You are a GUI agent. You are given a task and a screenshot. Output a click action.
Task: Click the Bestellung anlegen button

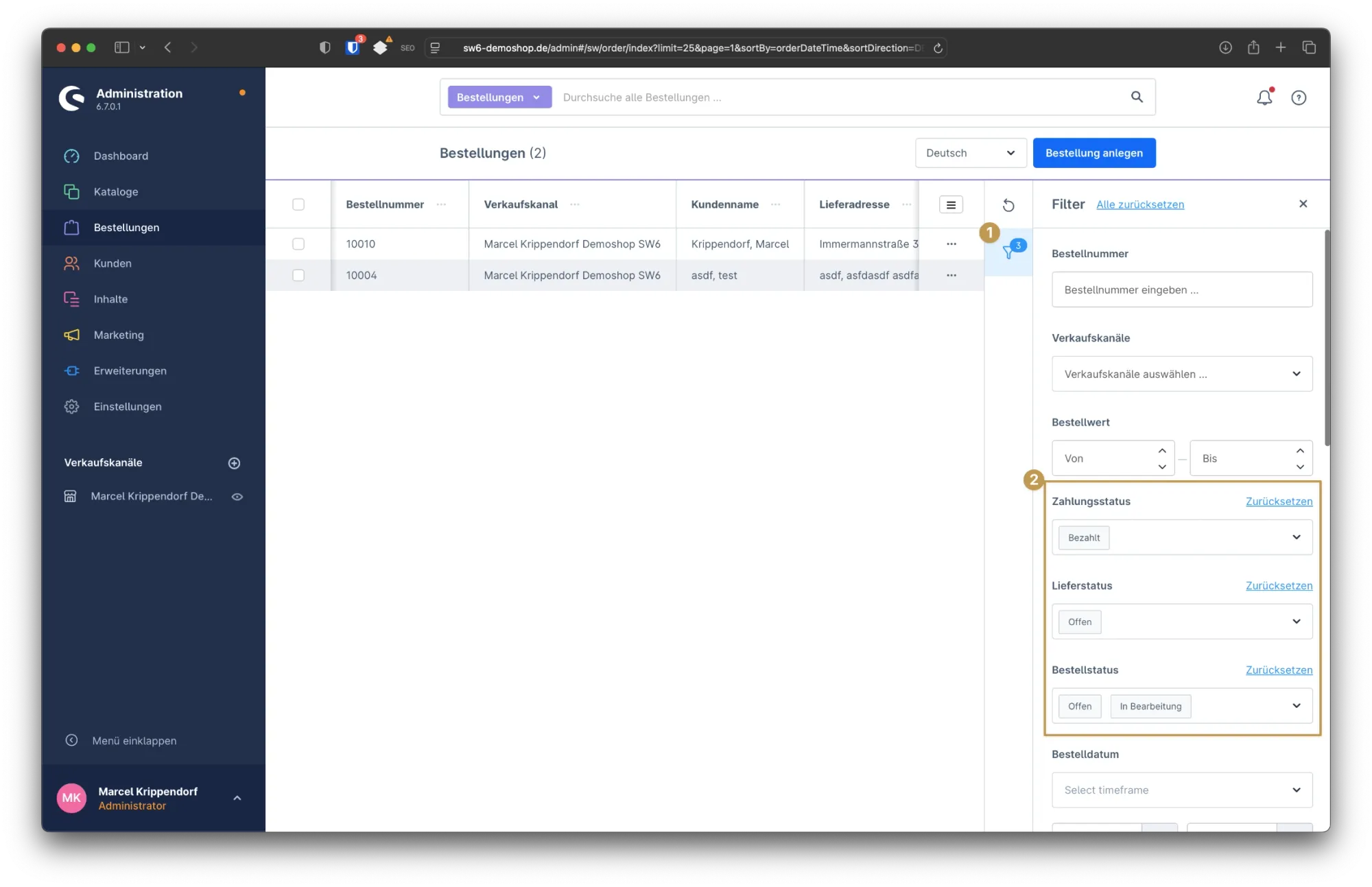tap(1094, 153)
